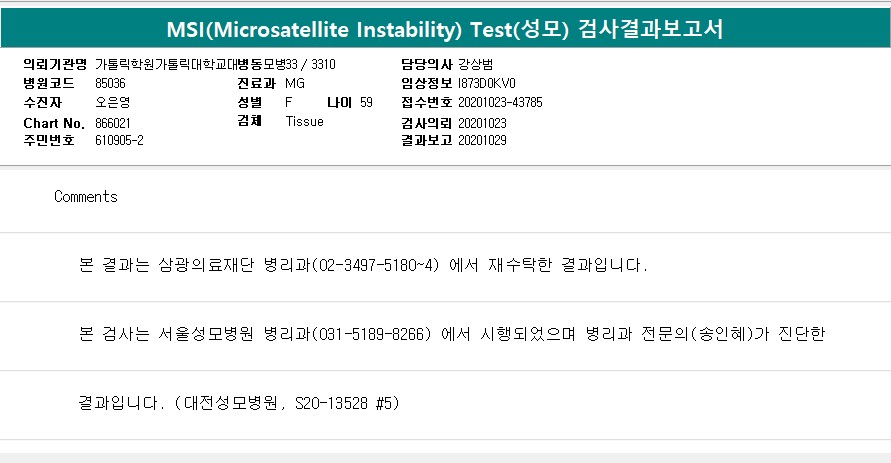Select the hospital code value 85036
891x463 pixels.
click(110, 83)
